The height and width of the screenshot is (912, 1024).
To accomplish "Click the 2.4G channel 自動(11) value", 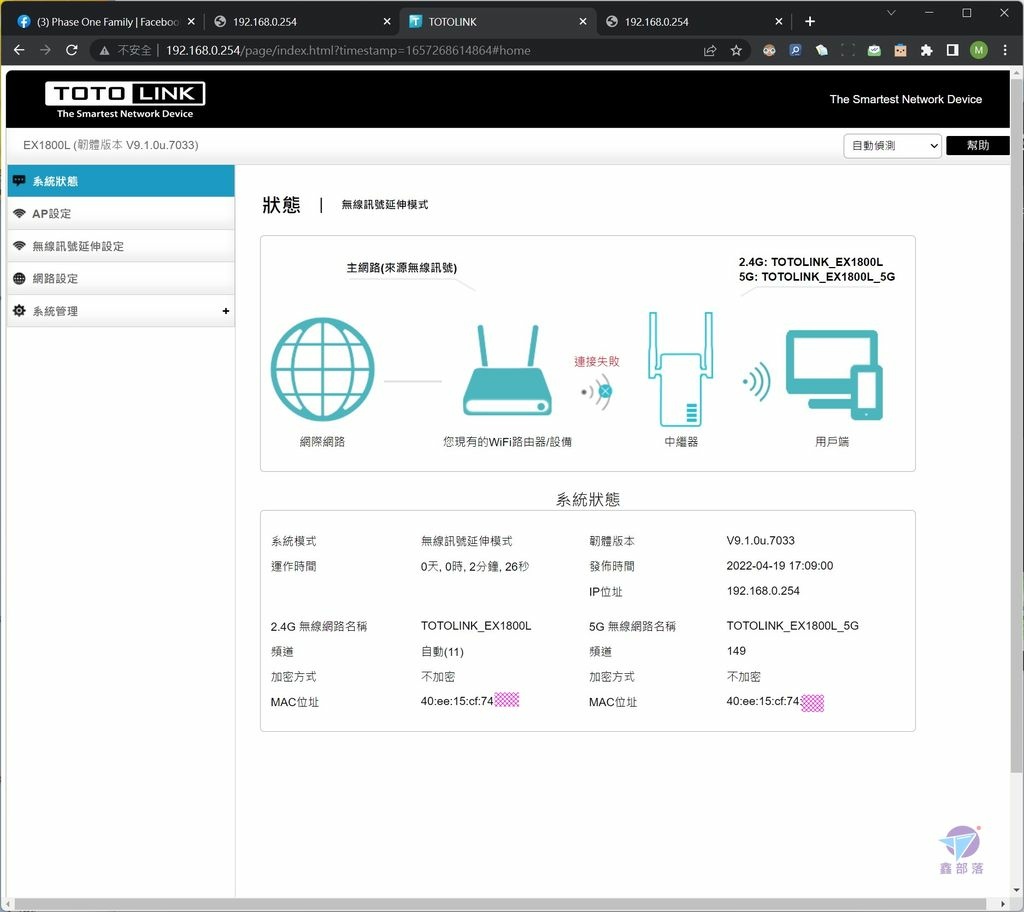I will (442, 651).
